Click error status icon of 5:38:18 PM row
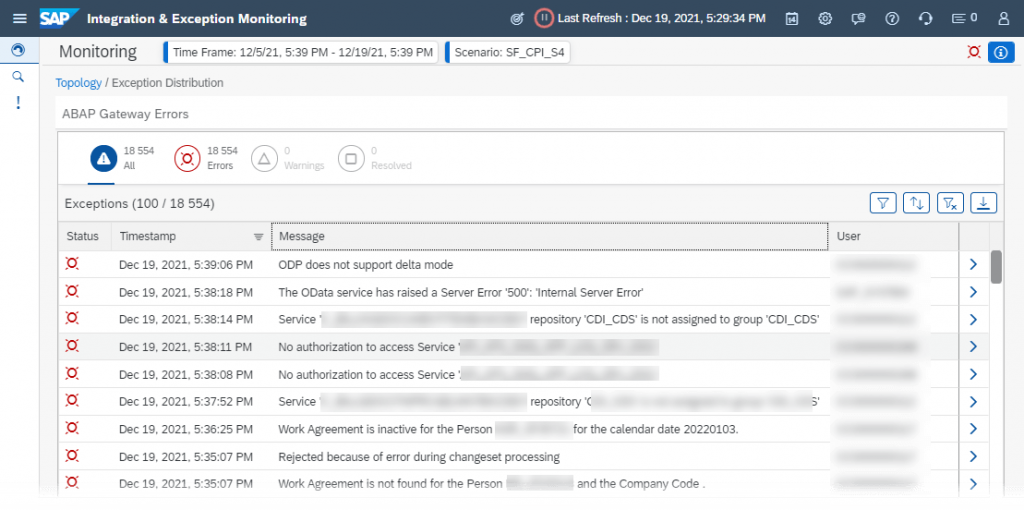The image size is (1024, 510). 72,291
